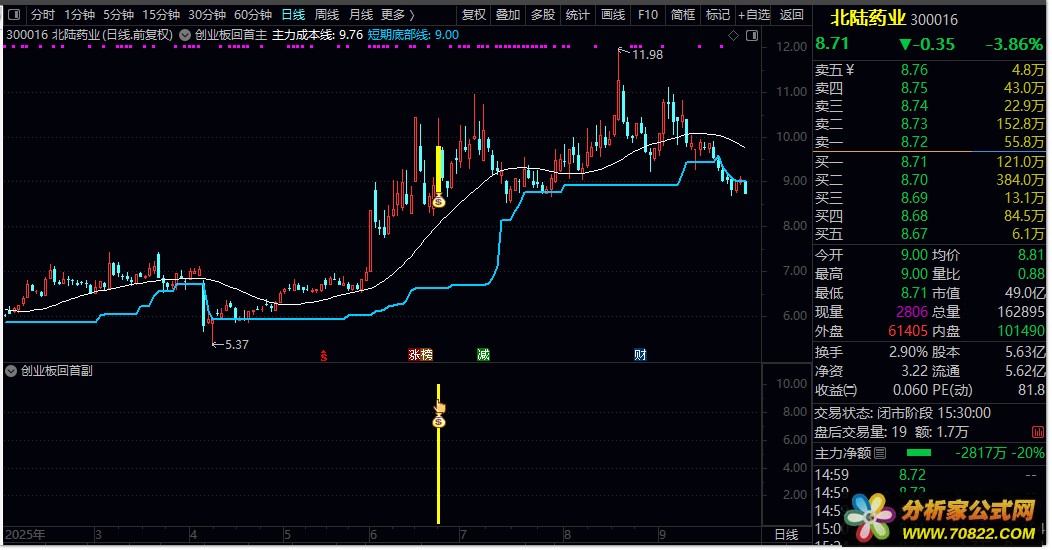This screenshot has height=550, width=1052.
Task: Click the green 减 marker under the chart
Action: (x=483, y=354)
